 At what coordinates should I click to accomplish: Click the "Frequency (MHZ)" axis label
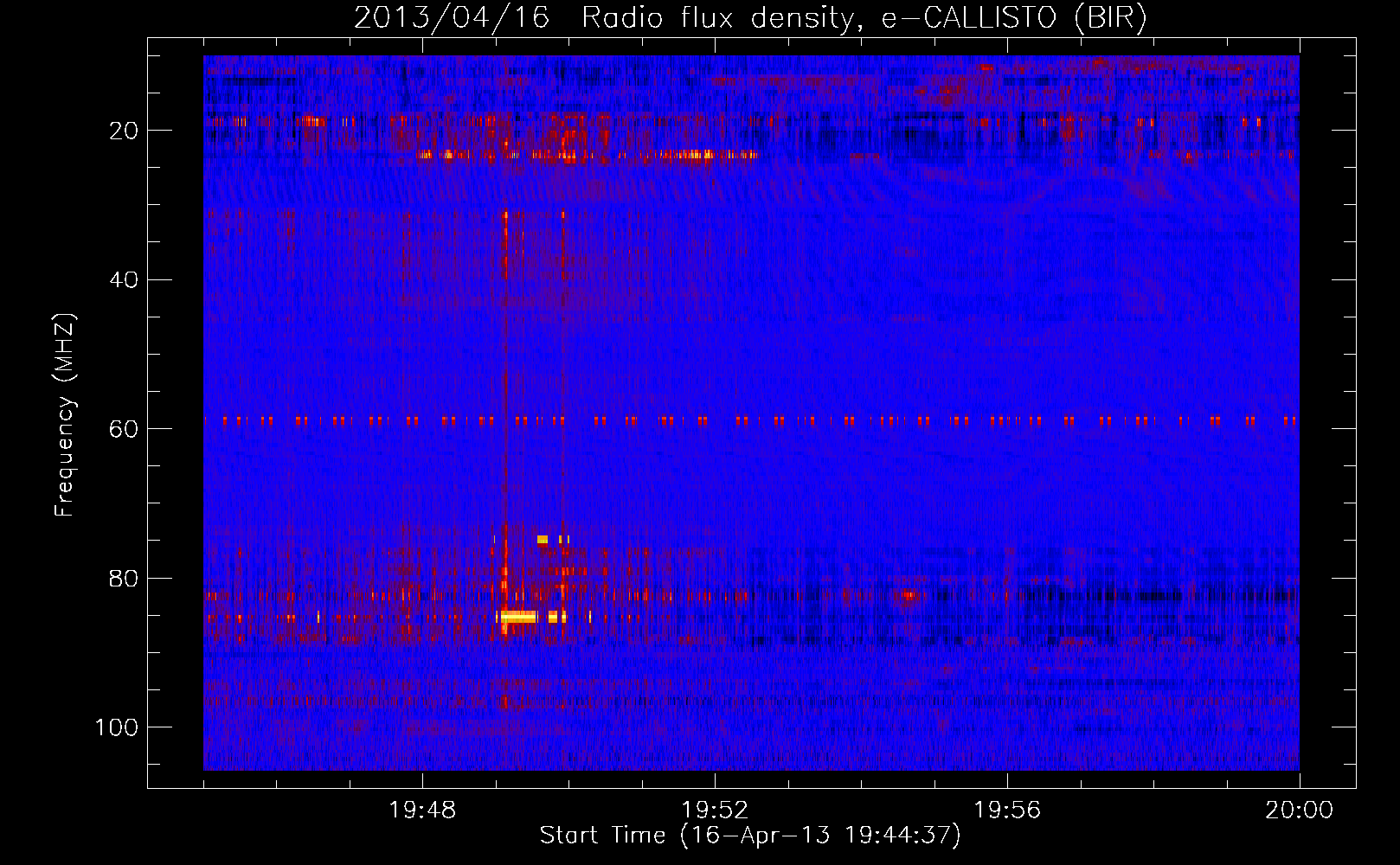[x=65, y=415]
